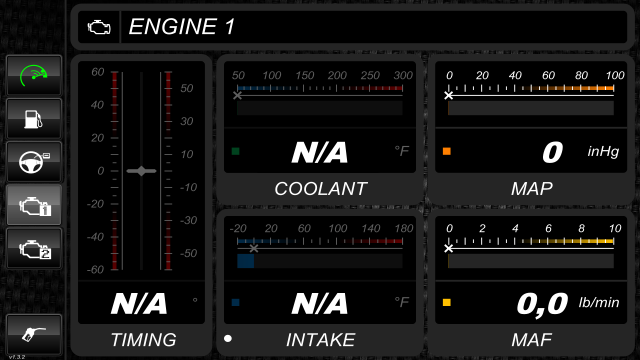Switch to the Engine 1 sidebar page
Image resolution: width=640 pixels, height=360 pixels.
point(34,205)
